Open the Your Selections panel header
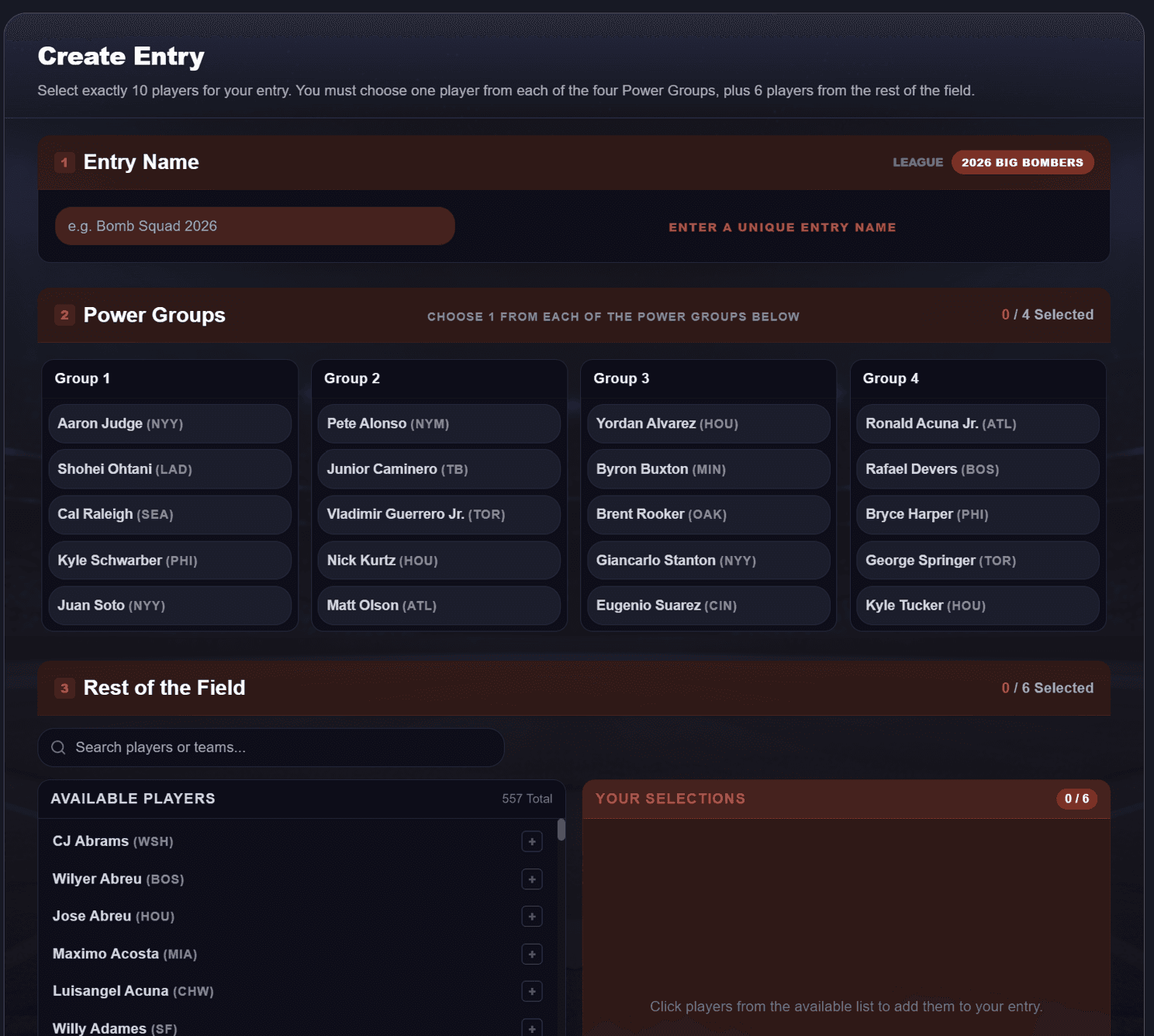This screenshot has width=1154, height=1036. point(845,799)
